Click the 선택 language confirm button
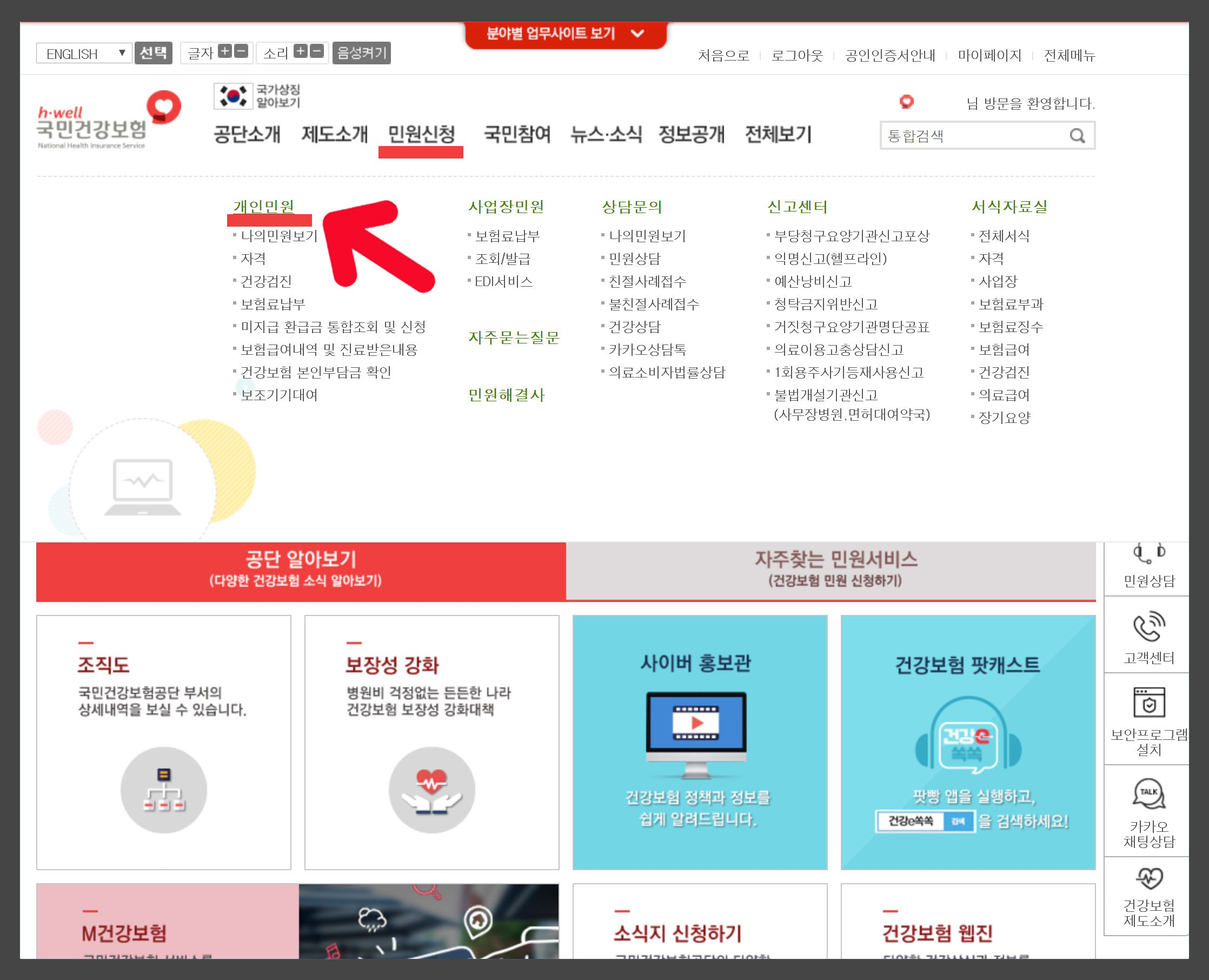This screenshot has height=980, width=1209. pyautogui.click(x=154, y=53)
